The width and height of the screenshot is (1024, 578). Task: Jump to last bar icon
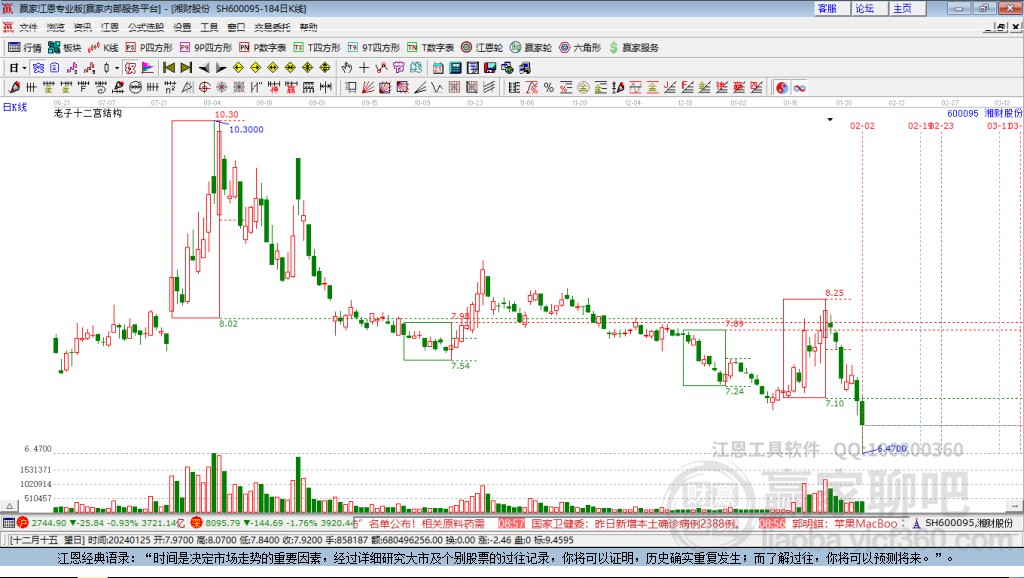186,68
